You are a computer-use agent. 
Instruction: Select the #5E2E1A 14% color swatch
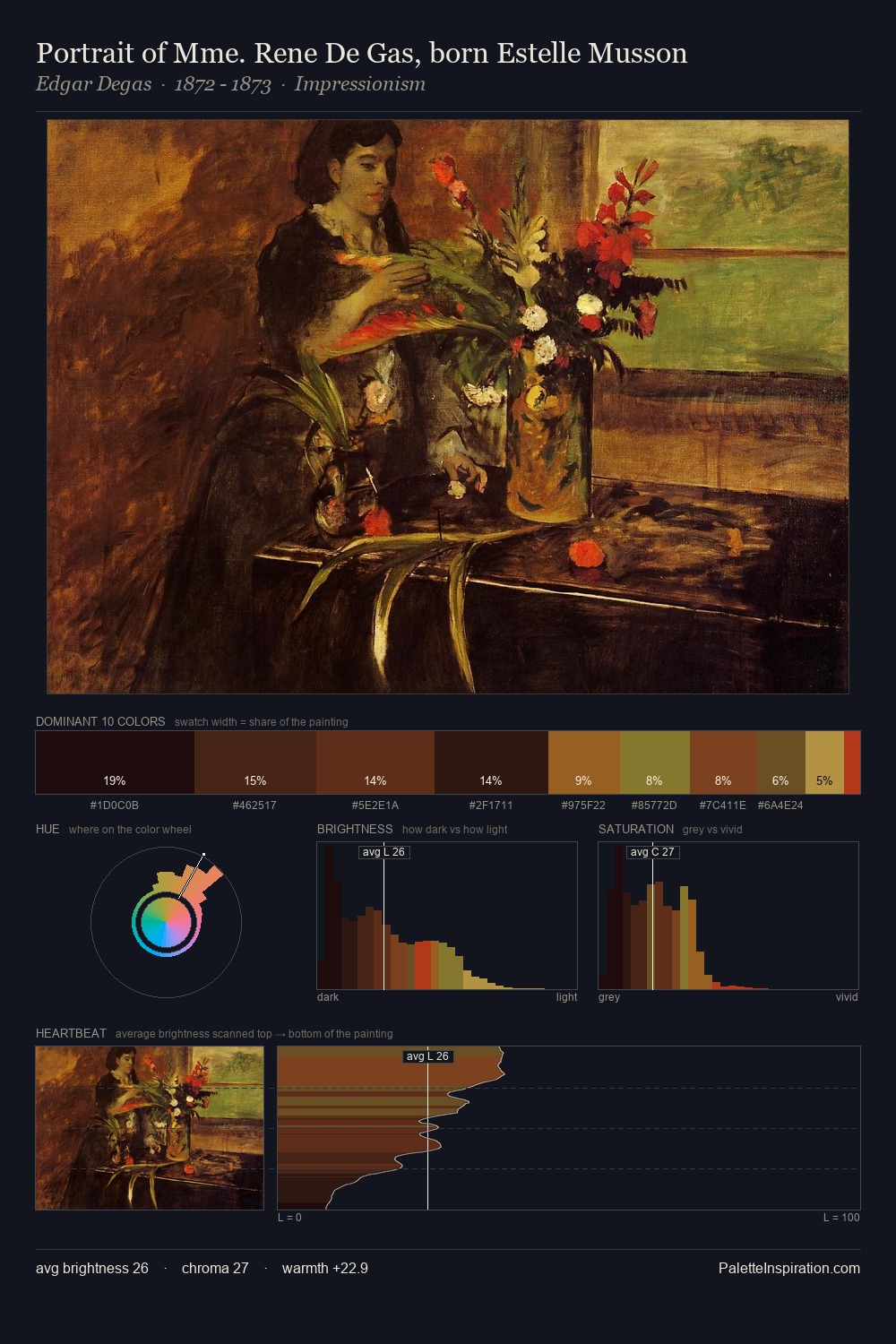tap(375, 762)
